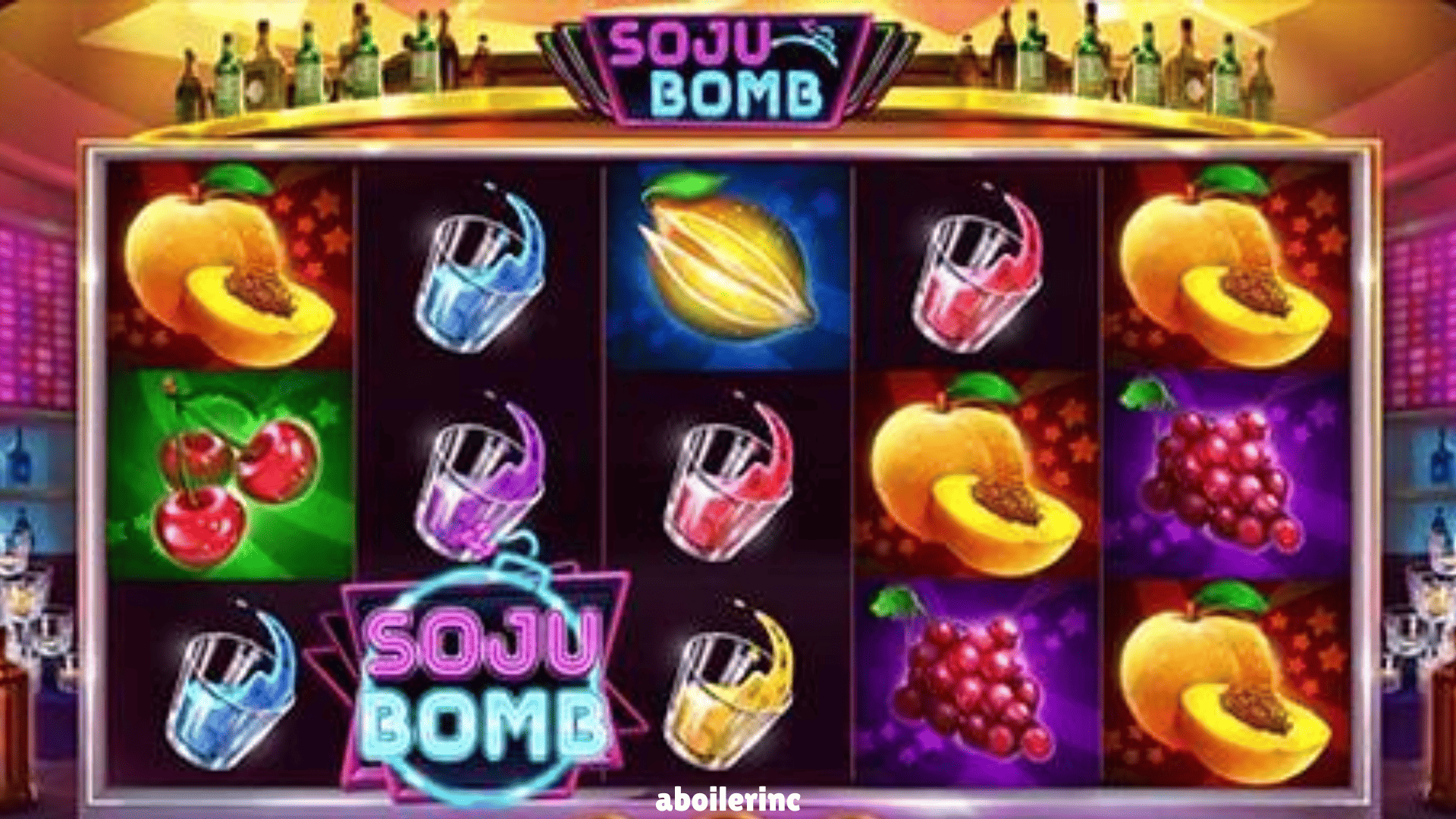The image size is (1456, 819).
Task: Select the blue soju glass in the top row
Action: [480, 268]
